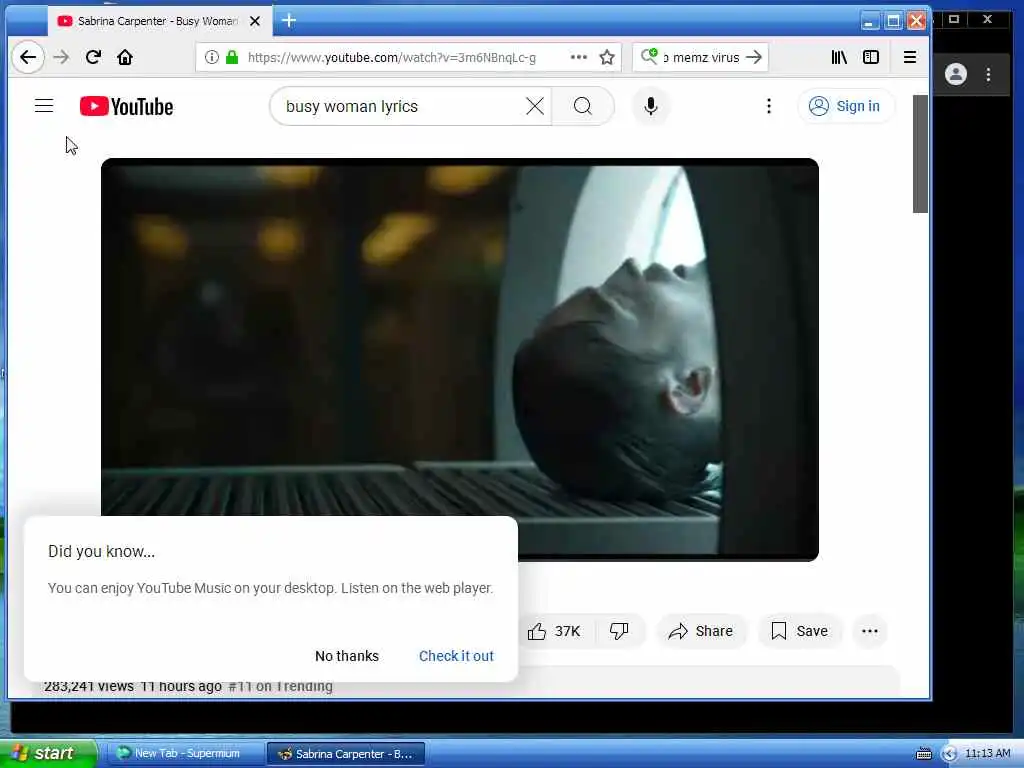Open the browser hamburger menu
Viewport: 1024px width, 768px height.
click(x=910, y=57)
